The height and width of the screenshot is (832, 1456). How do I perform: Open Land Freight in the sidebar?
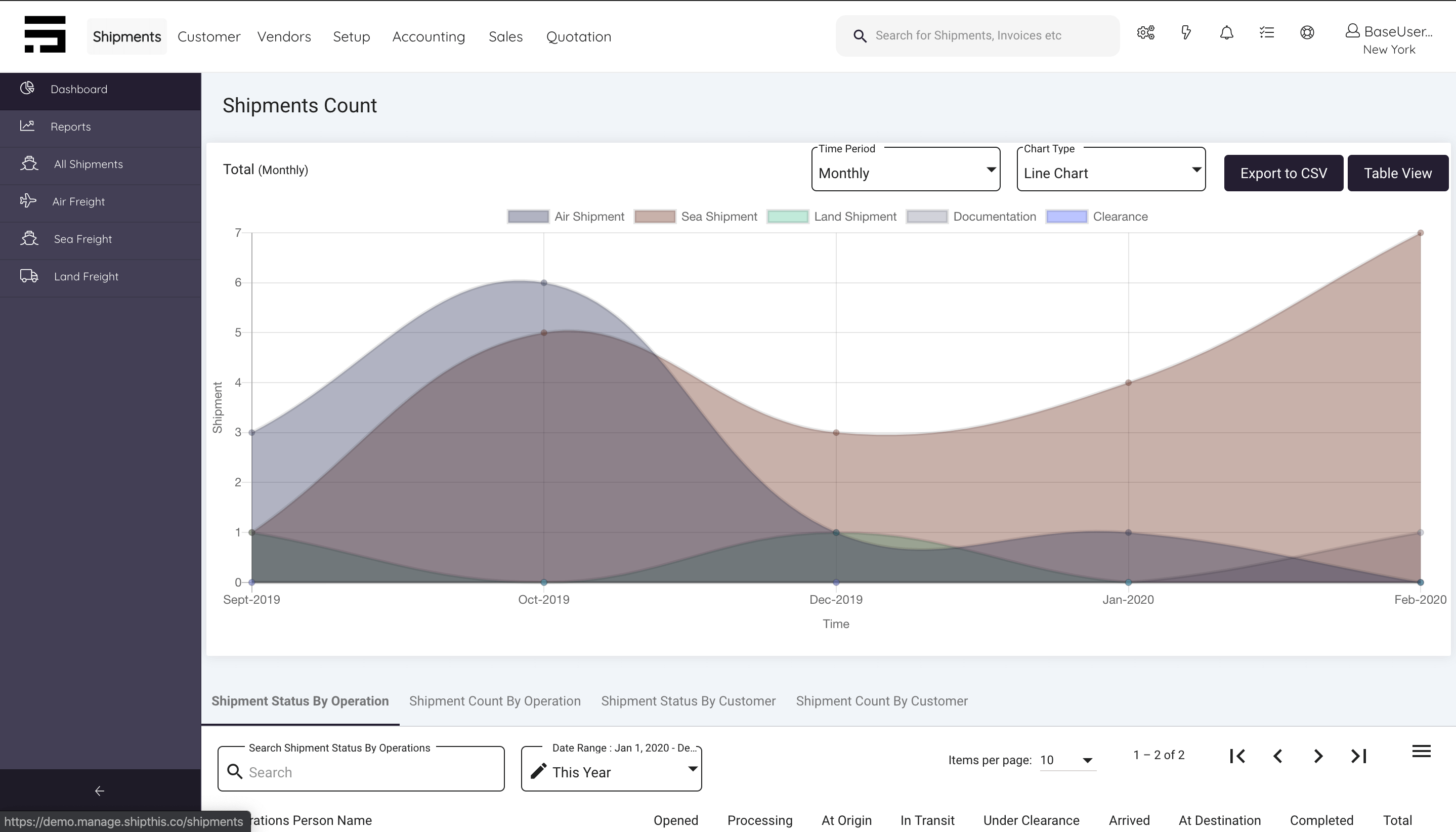click(x=86, y=276)
